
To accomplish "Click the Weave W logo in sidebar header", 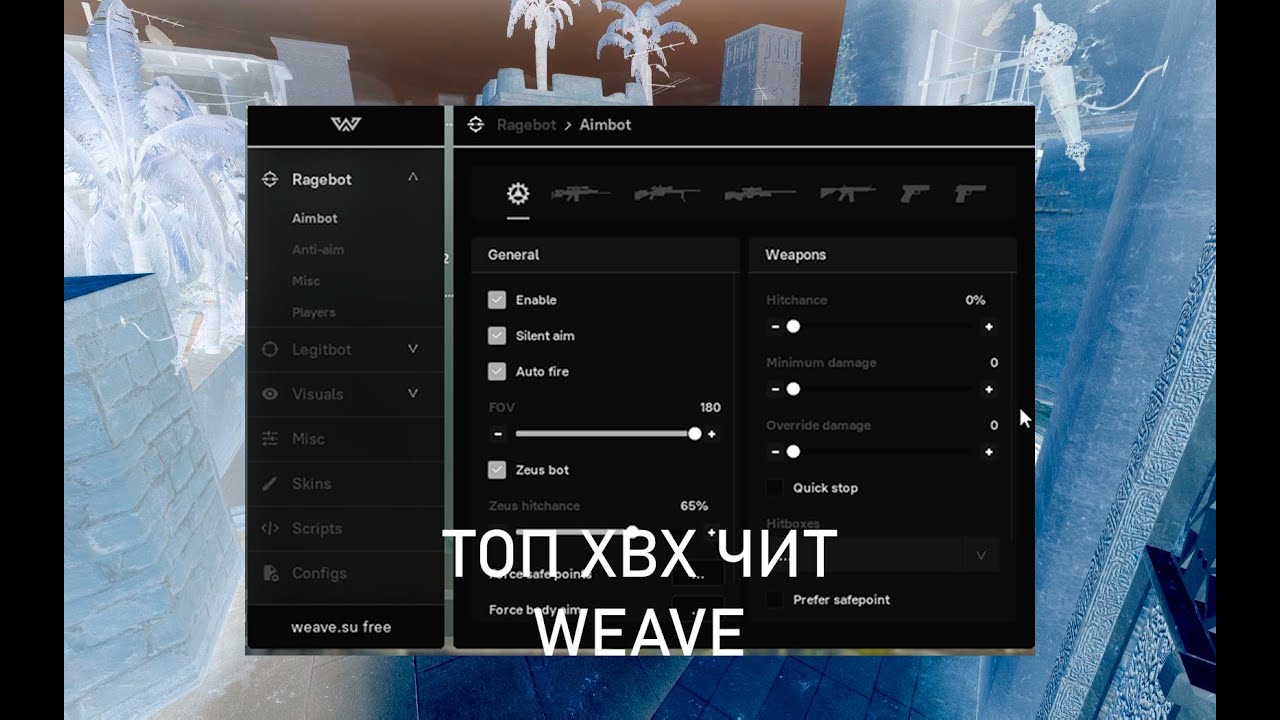I will 345,125.
